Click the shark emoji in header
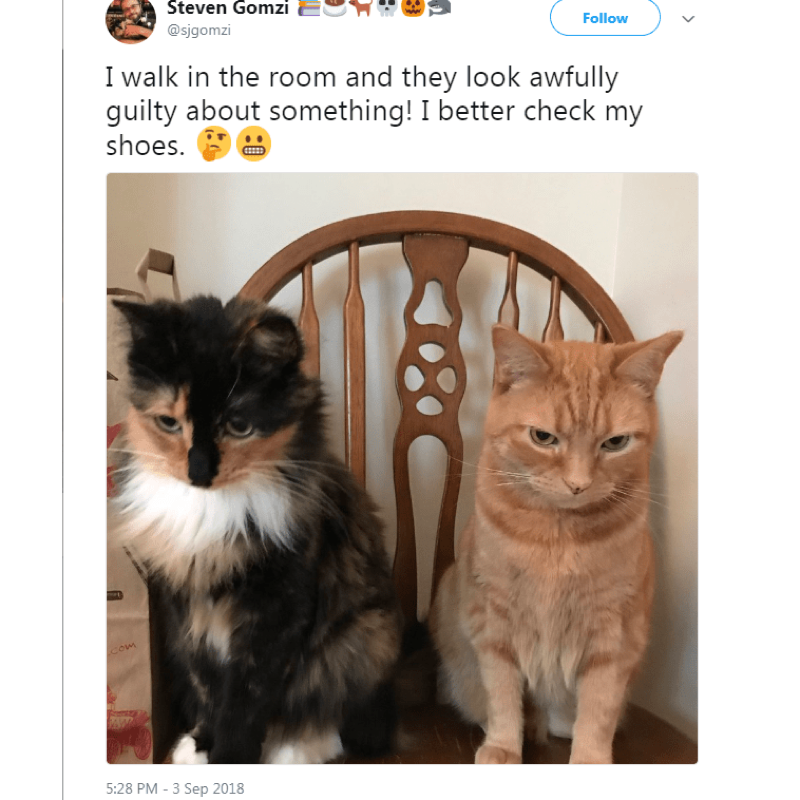 [x=439, y=8]
